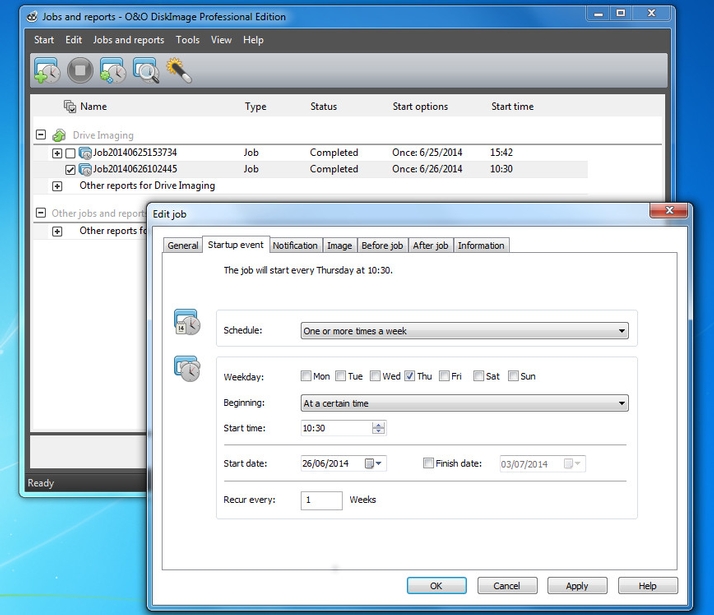The width and height of the screenshot is (714, 615).
Task: Check the box for Job20140625153734
Action: tap(70, 153)
